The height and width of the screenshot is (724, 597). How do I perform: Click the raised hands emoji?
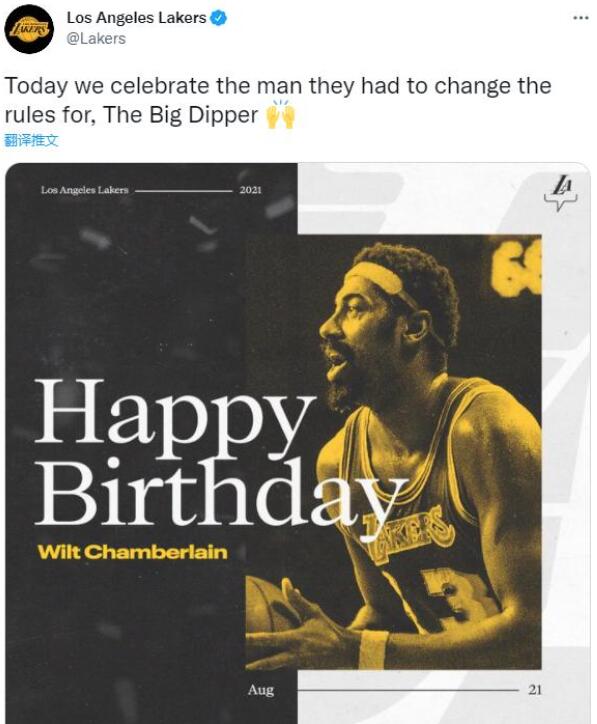click(280, 115)
